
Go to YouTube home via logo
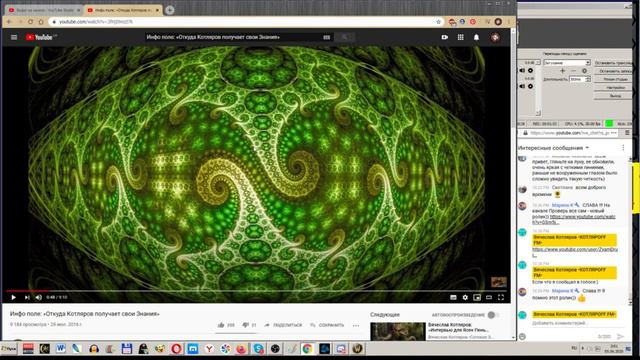coord(40,37)
